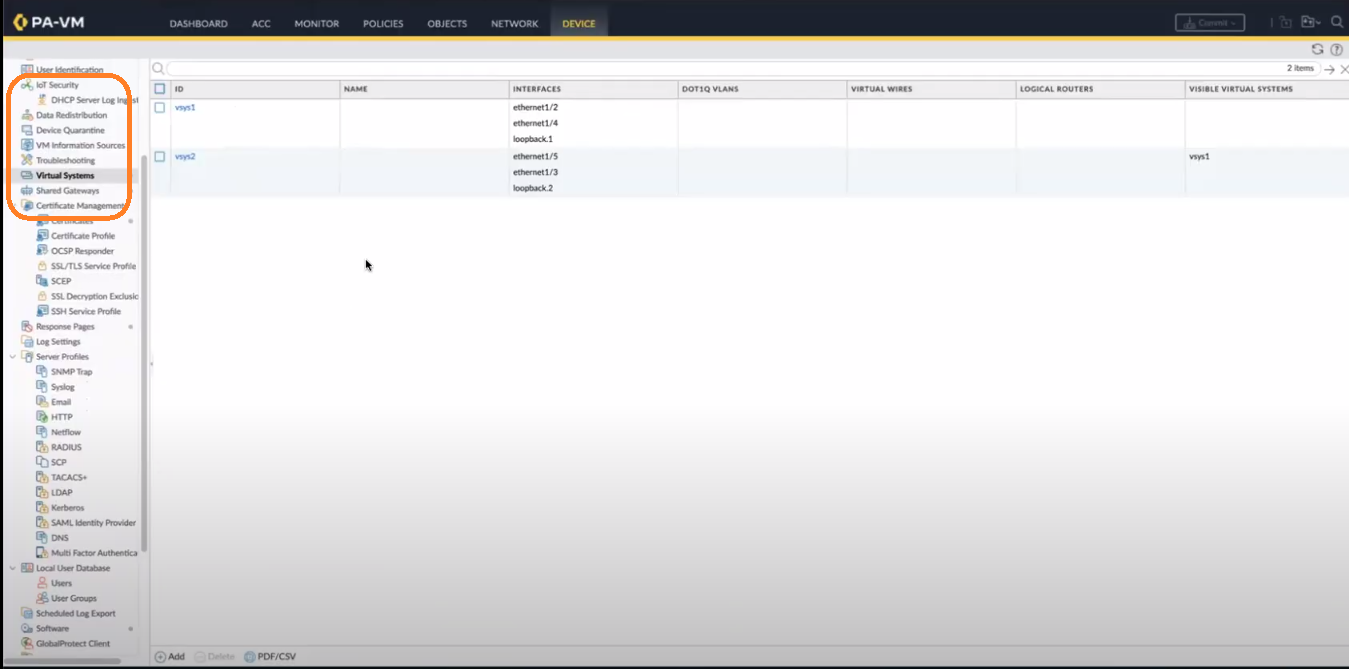Toggle the select-all checkbox in header

click(x=160, y=89)
